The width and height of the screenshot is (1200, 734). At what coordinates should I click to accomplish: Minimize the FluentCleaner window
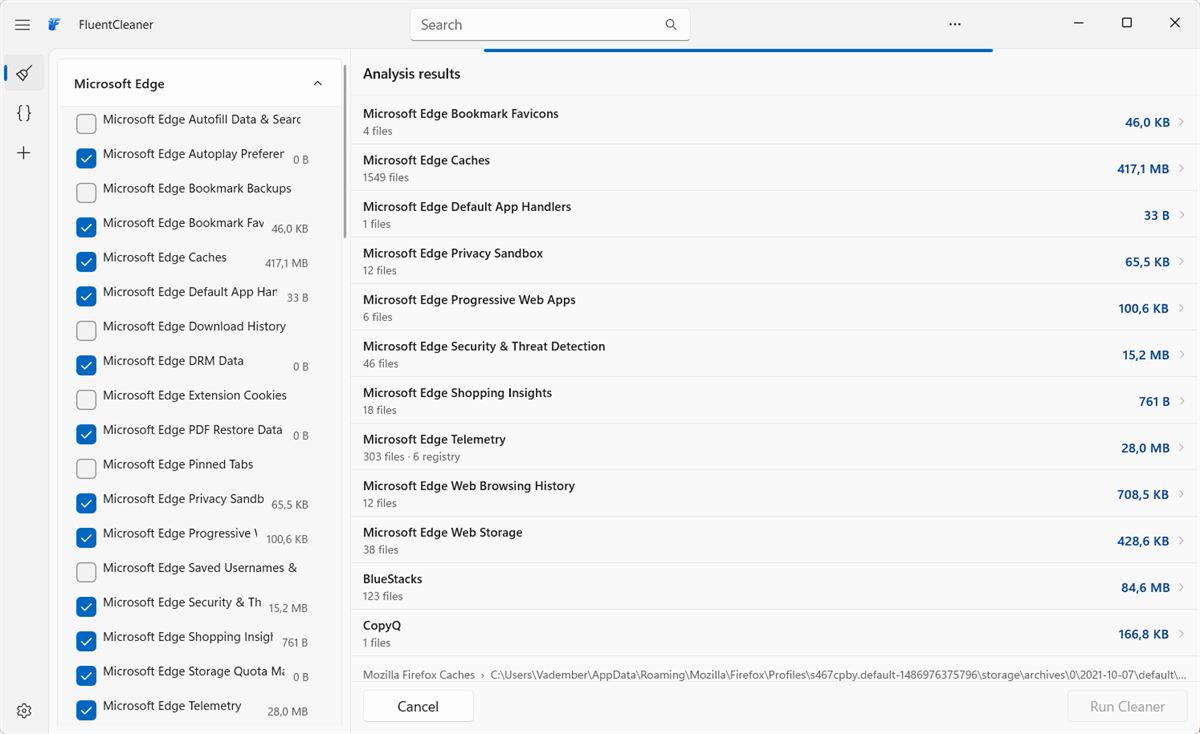tap(1080, 22)
